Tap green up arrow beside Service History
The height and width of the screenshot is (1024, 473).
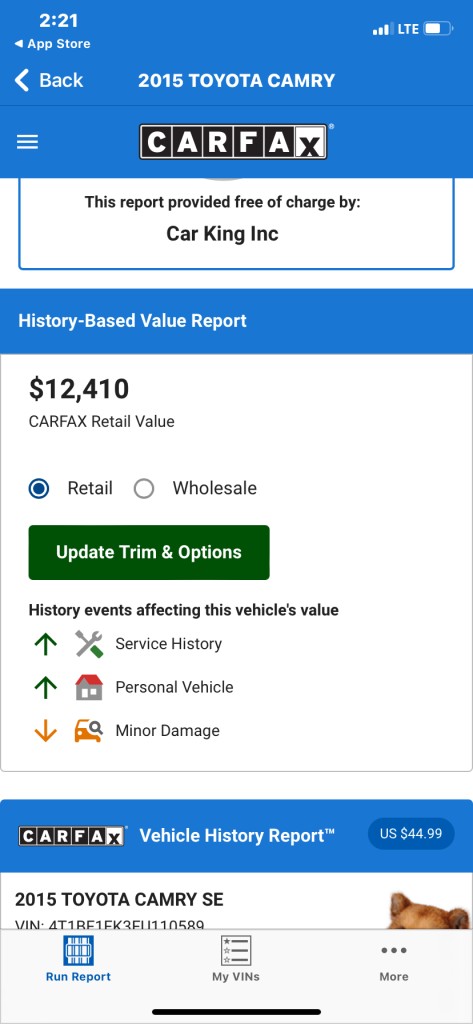[x=45, y=644]
